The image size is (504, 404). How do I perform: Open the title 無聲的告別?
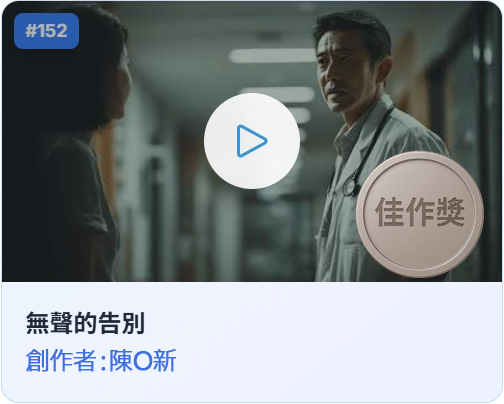click(85, 323)
